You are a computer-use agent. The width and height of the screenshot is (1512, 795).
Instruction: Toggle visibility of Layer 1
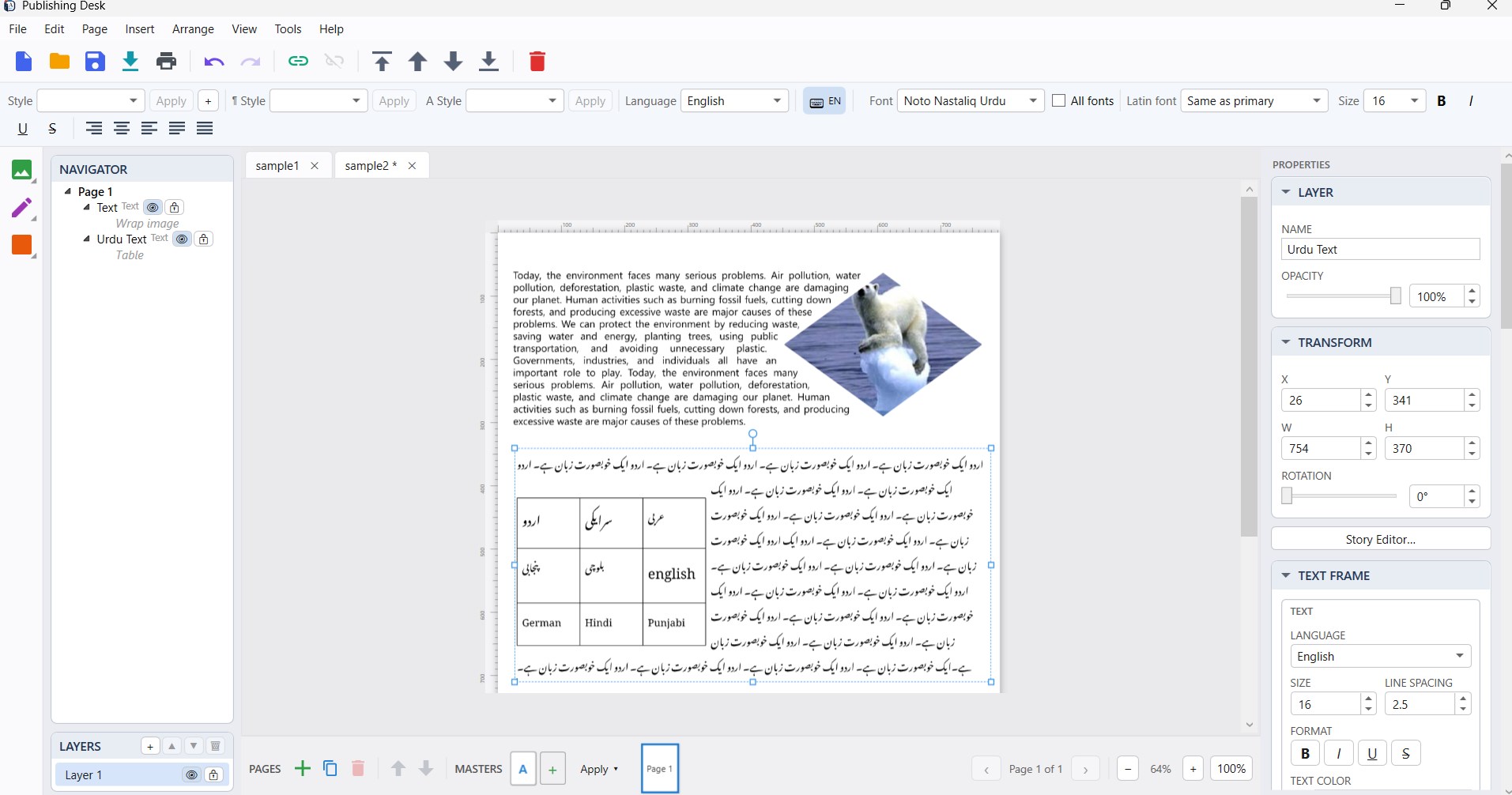coord(191,775)
